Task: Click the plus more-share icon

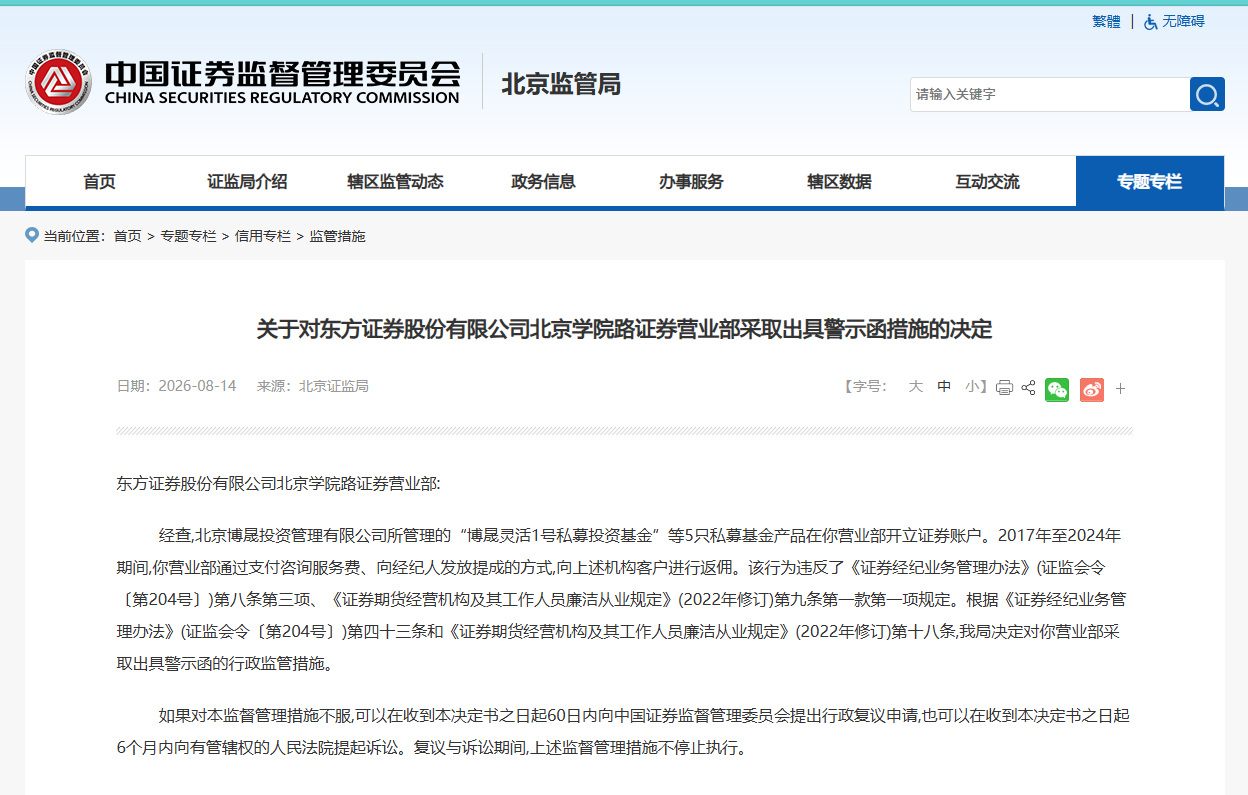Action: (1120, 389)
